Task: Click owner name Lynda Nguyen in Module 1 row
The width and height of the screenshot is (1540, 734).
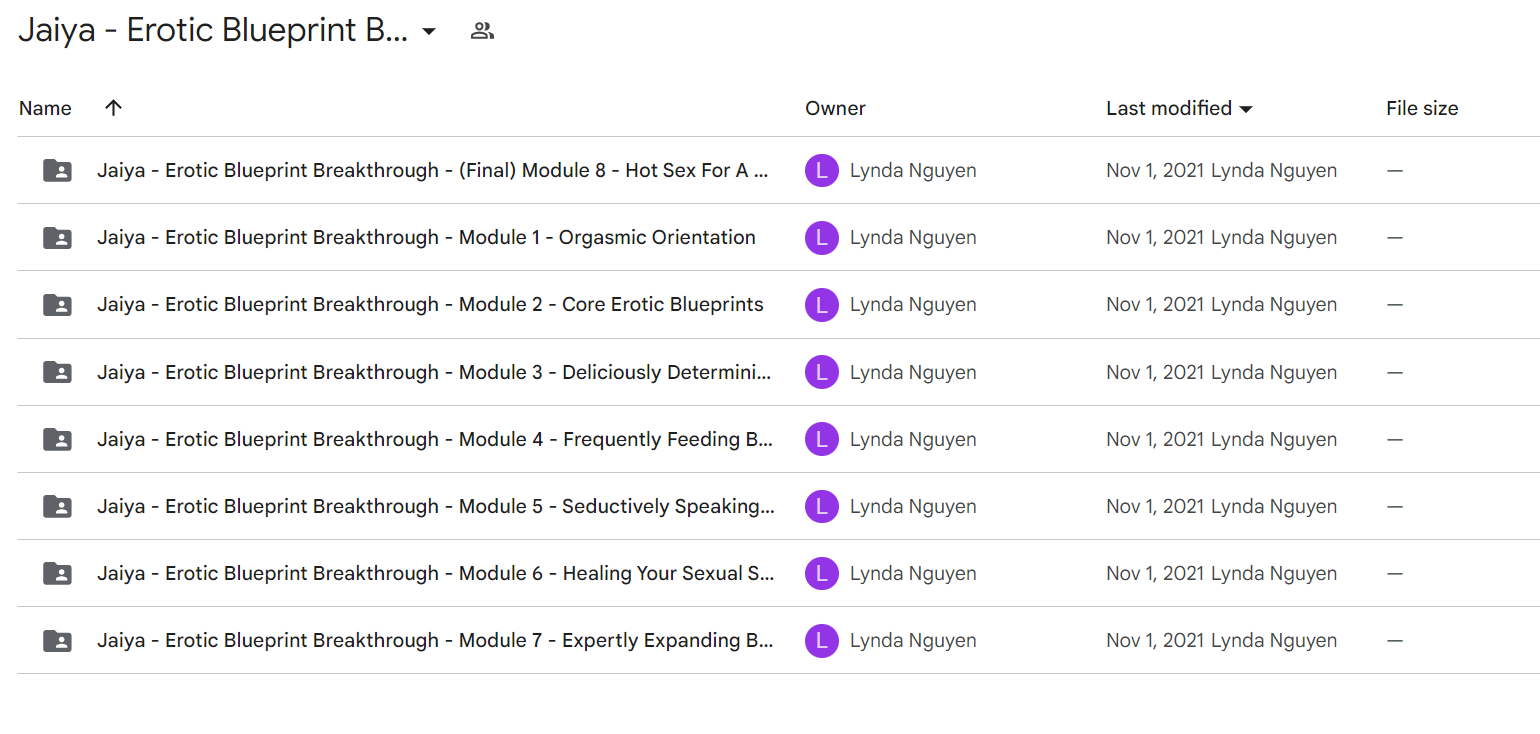Action: (x=913, y=238)
